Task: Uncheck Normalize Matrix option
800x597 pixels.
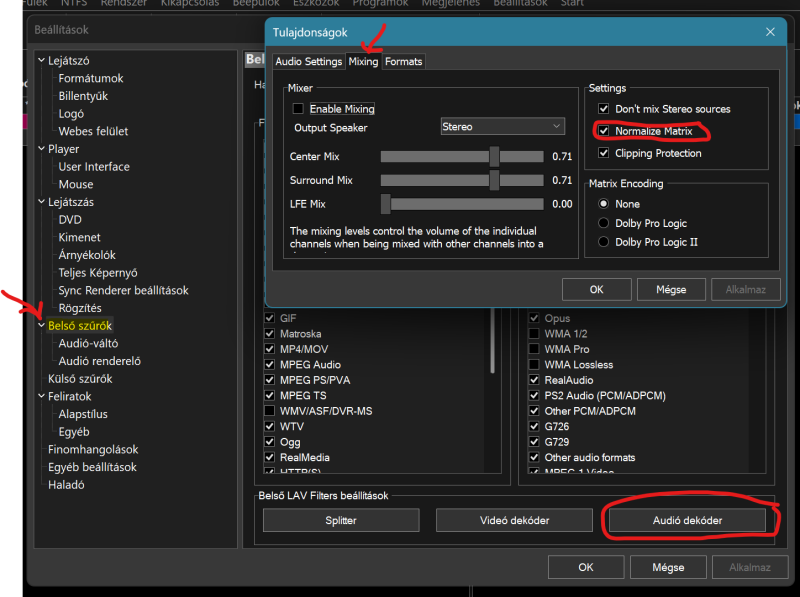Action: [604, 131]
